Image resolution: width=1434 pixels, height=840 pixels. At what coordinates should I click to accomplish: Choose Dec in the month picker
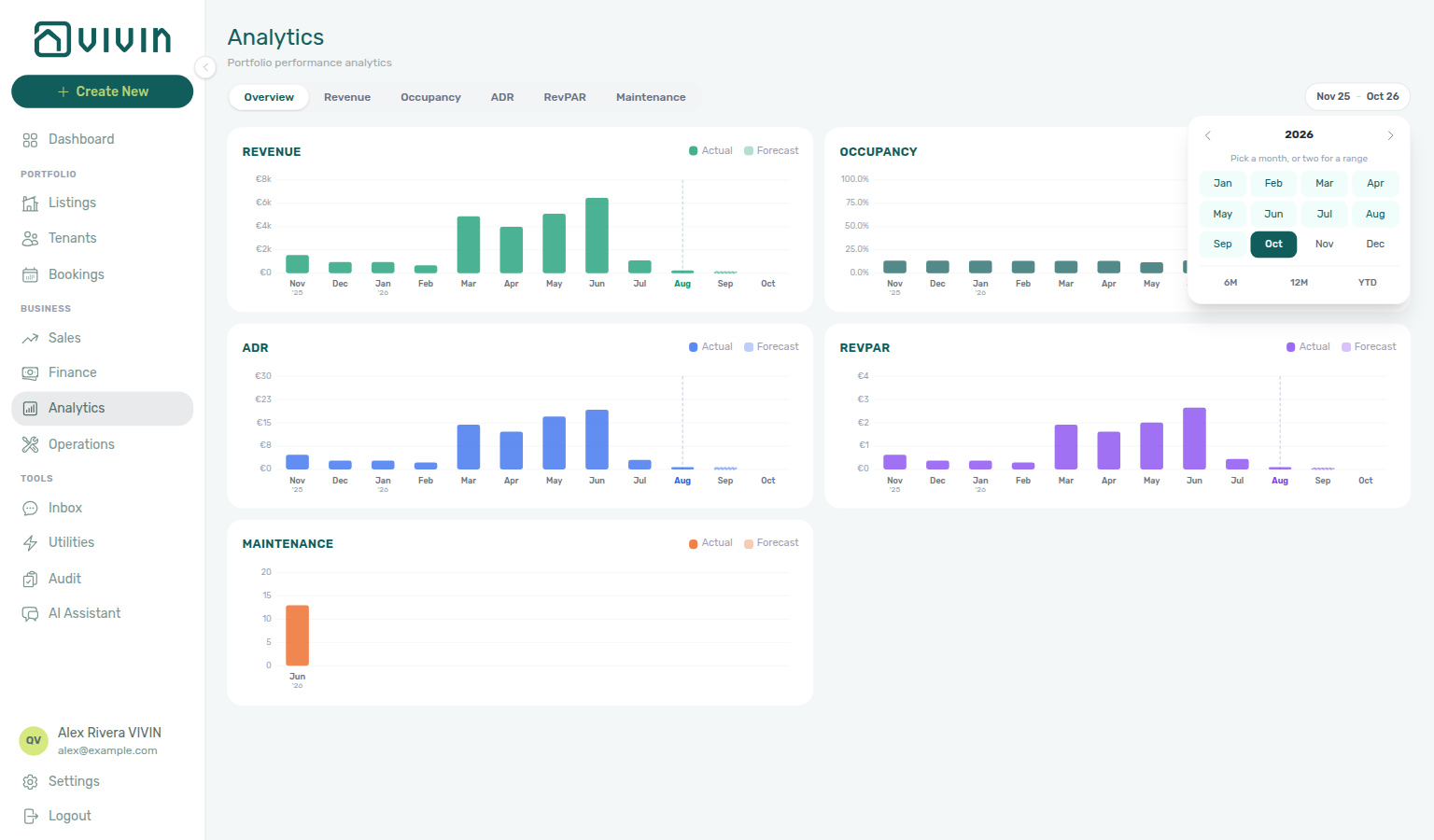pos(1375,245)
